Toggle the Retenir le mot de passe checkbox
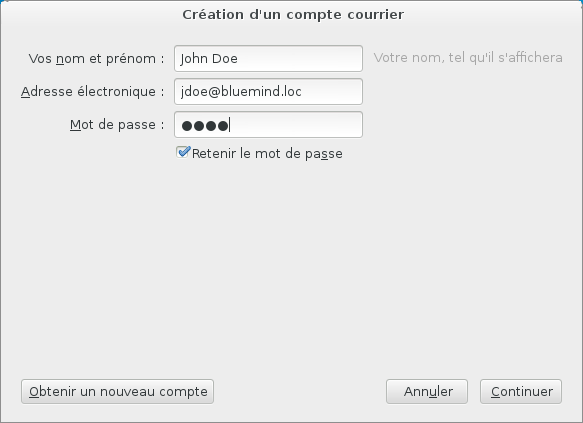 (183, 152)
